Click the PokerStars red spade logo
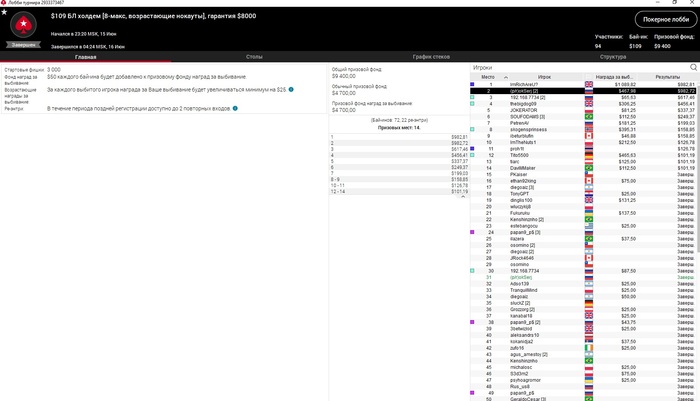The image size is (700, 401). (23, 24)
